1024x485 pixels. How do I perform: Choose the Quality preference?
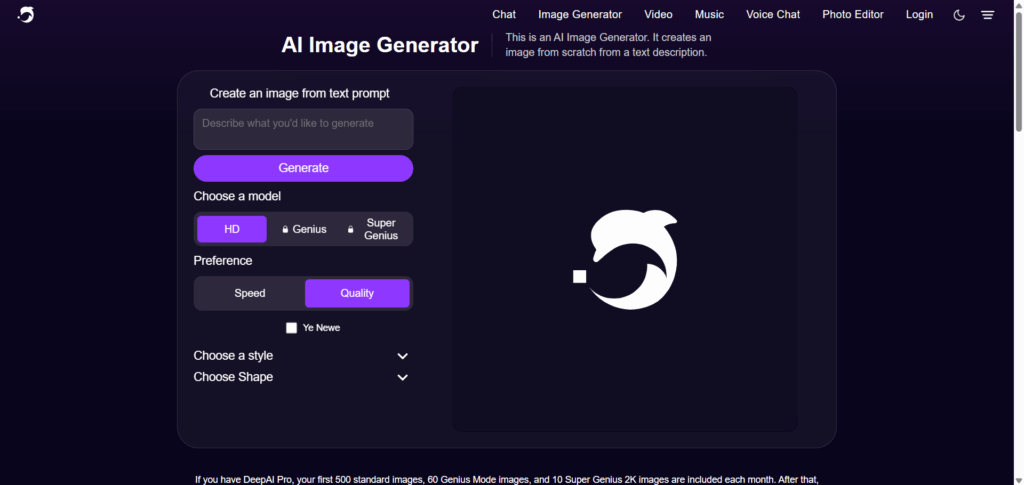pyautogui.click(x=357, y=293)
